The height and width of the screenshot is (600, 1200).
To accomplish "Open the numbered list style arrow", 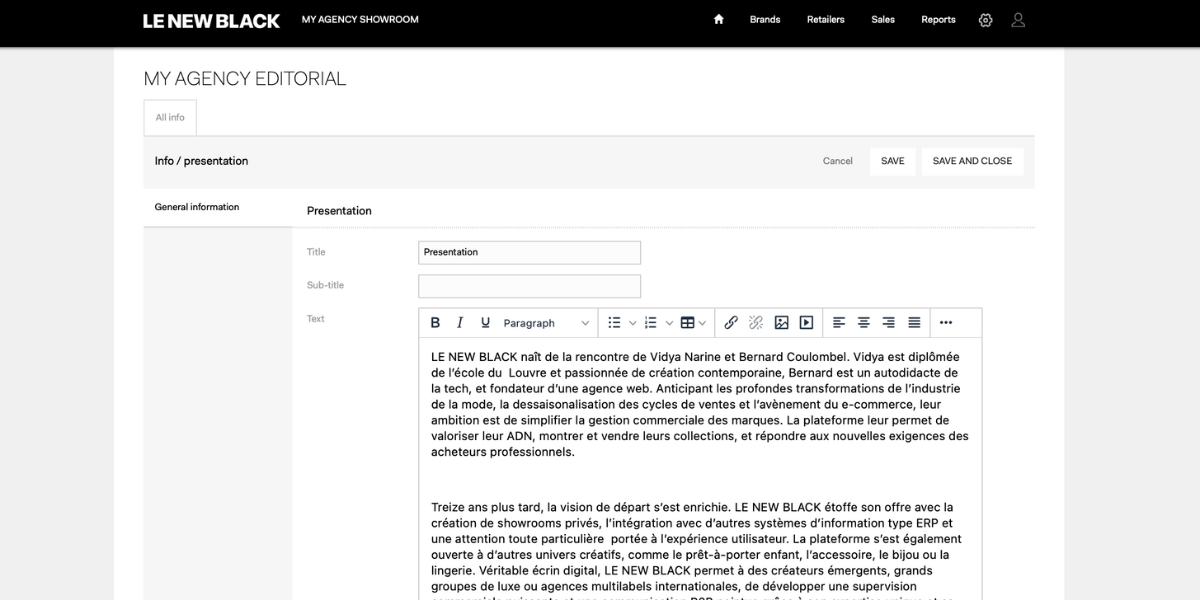I will [669, 323].
